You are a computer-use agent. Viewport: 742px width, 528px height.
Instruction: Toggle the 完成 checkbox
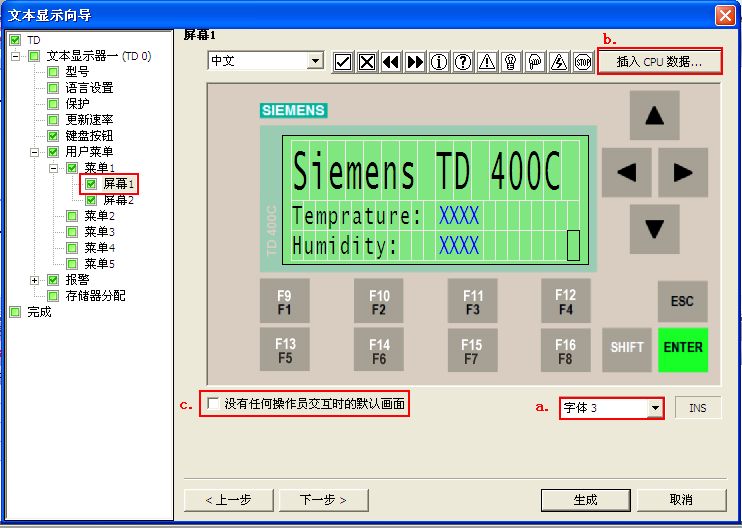tap(16, 312)
